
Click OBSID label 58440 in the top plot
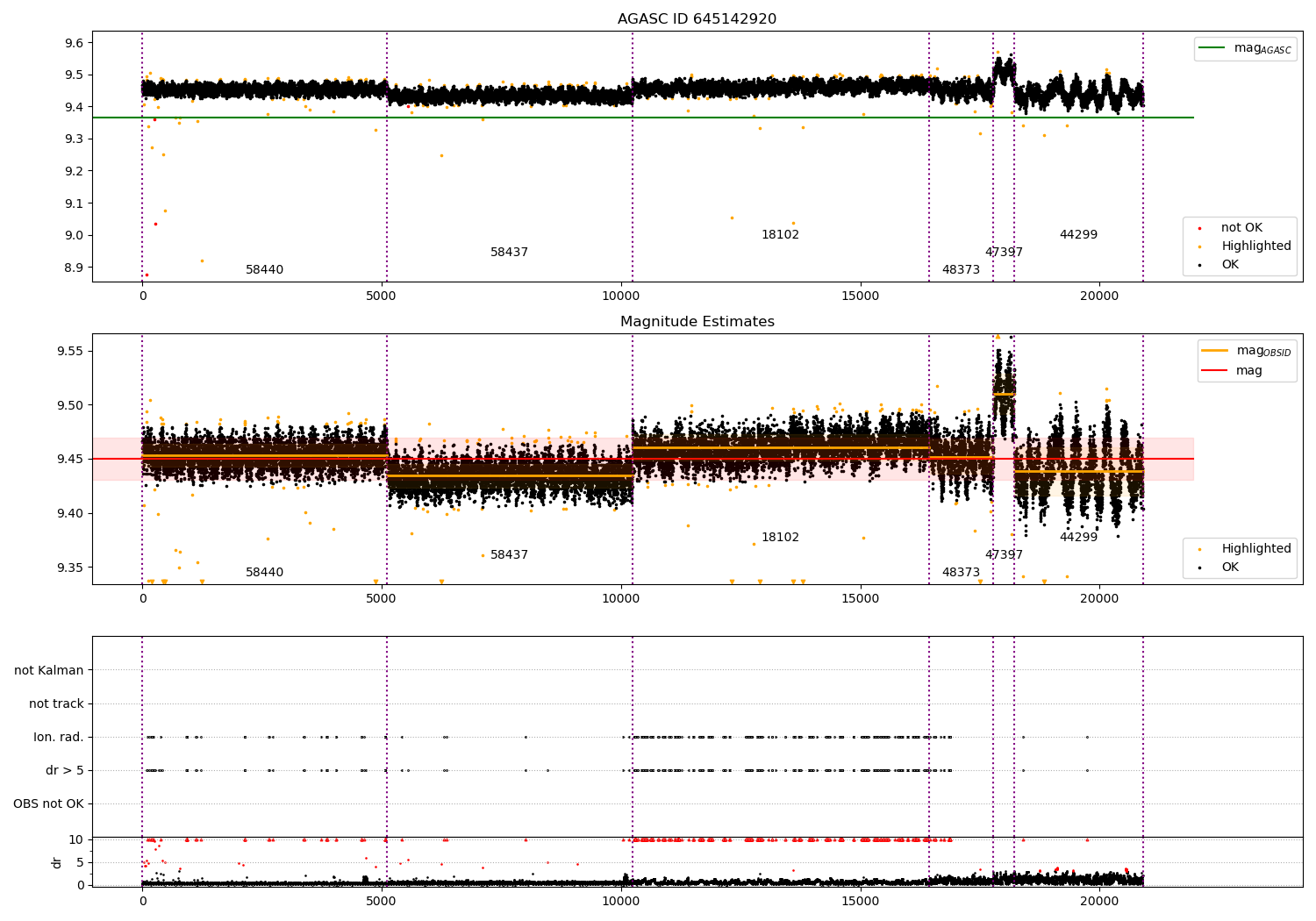(264, 270)
